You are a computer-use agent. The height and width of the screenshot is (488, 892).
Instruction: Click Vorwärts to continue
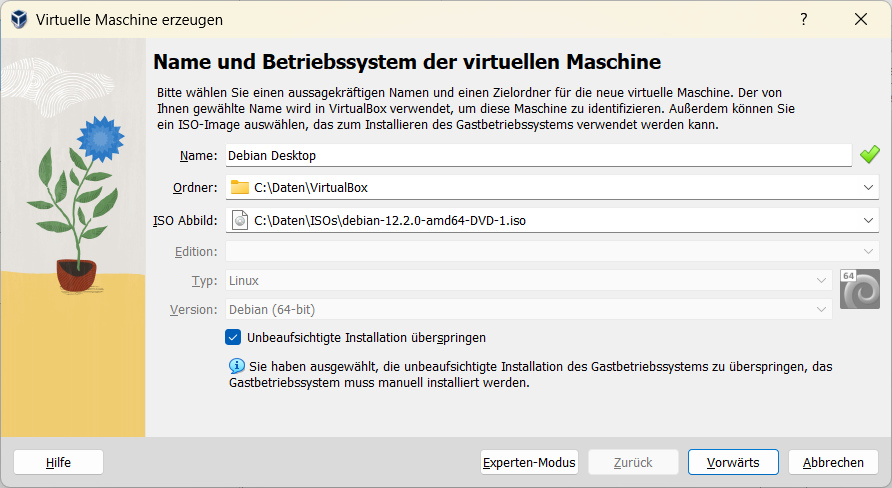(733, 462)
